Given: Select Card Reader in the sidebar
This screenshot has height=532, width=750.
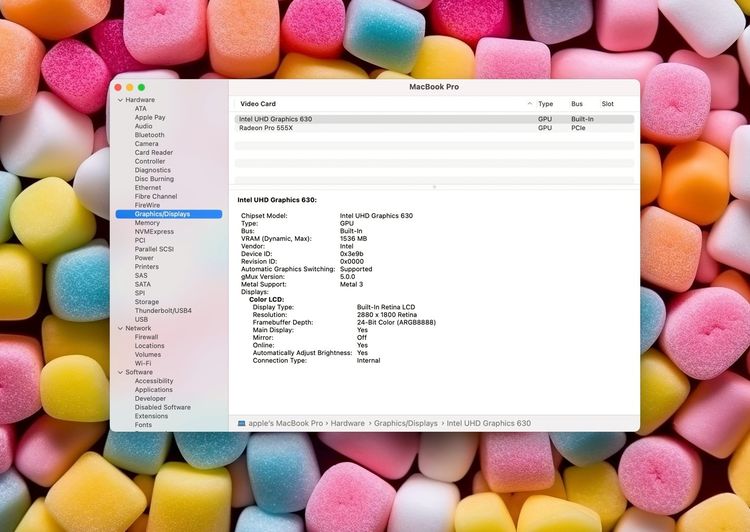Looking at the screenshot, I should 154,153.
